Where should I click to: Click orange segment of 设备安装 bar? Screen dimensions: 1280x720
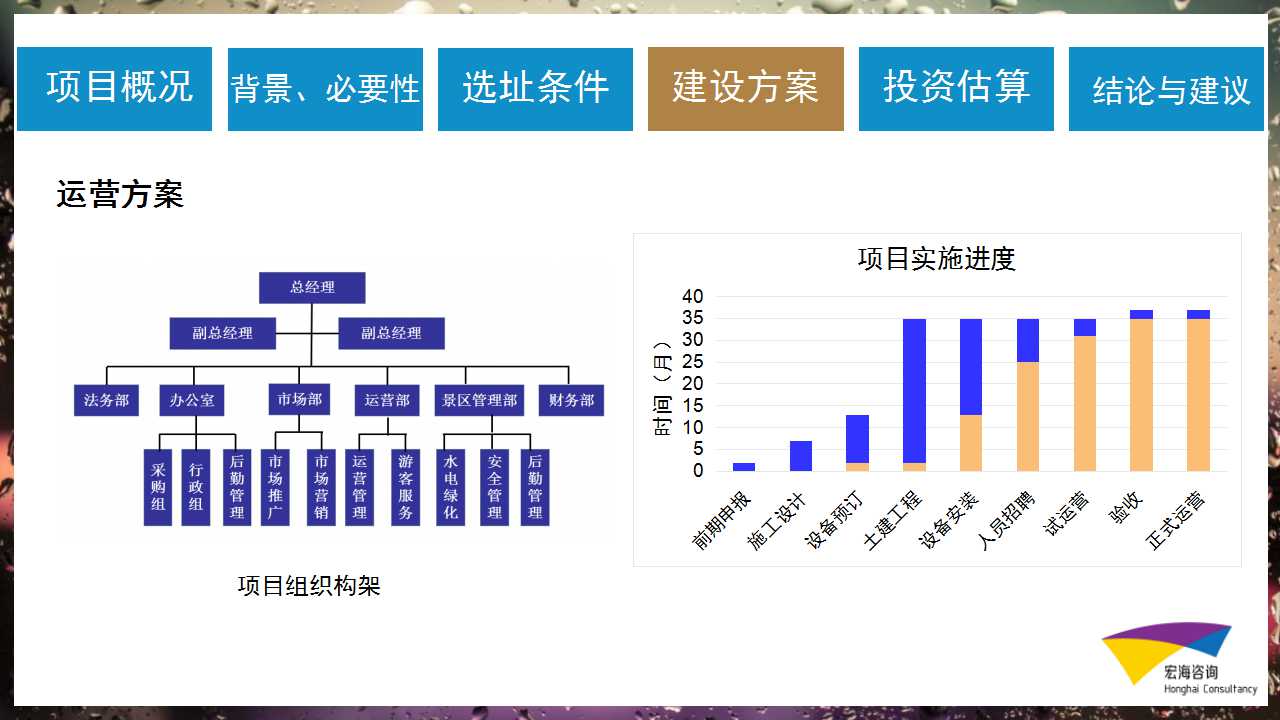pos(971,443)
